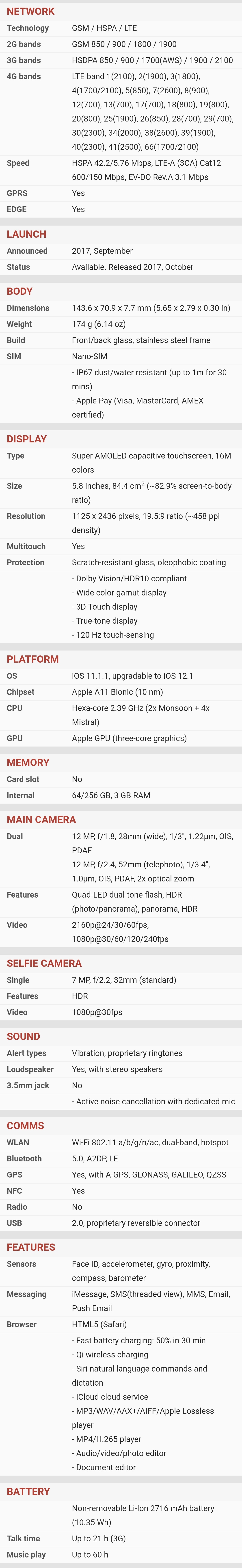Screen dimensions: 242x1568
Task: Click the Bluetooth label under Comms
Action: coord(24,1158)
